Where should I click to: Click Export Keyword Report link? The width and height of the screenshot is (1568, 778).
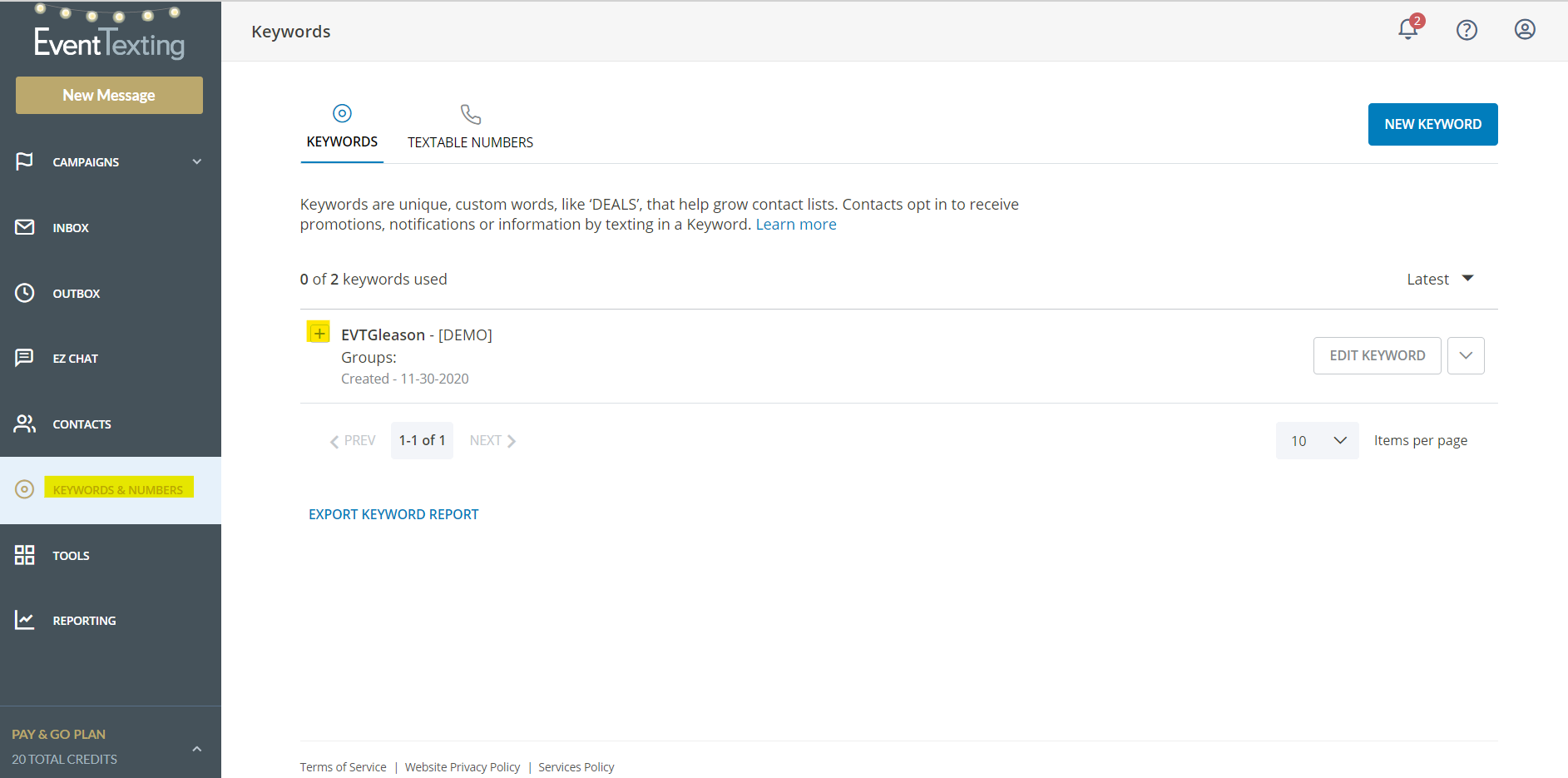(x=393, y=514)
